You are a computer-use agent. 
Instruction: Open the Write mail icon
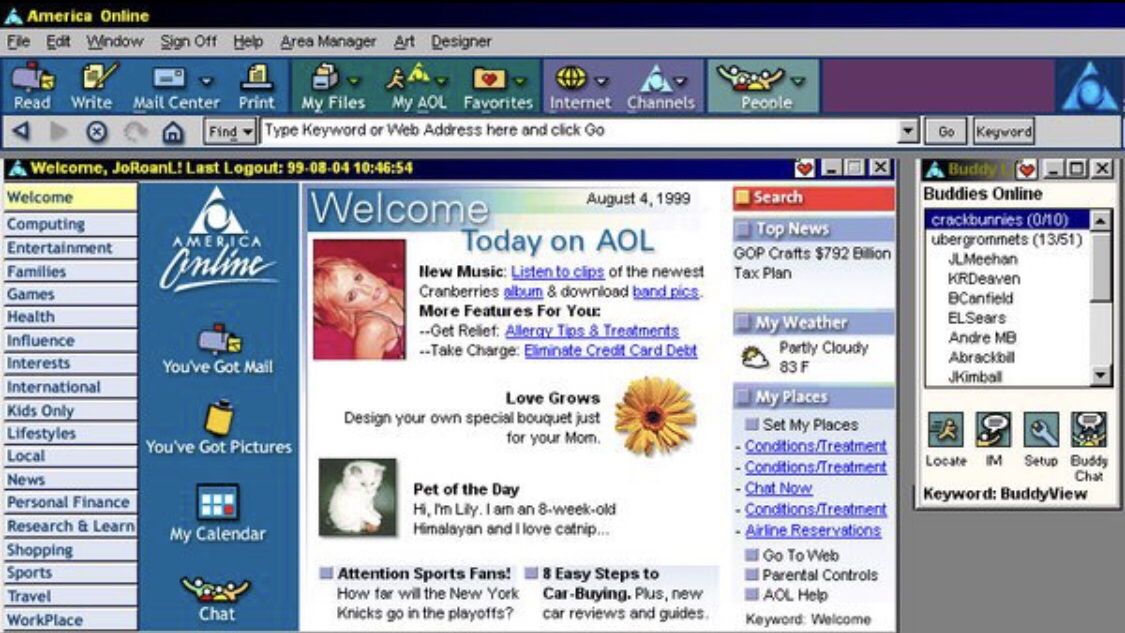[93, 79]
